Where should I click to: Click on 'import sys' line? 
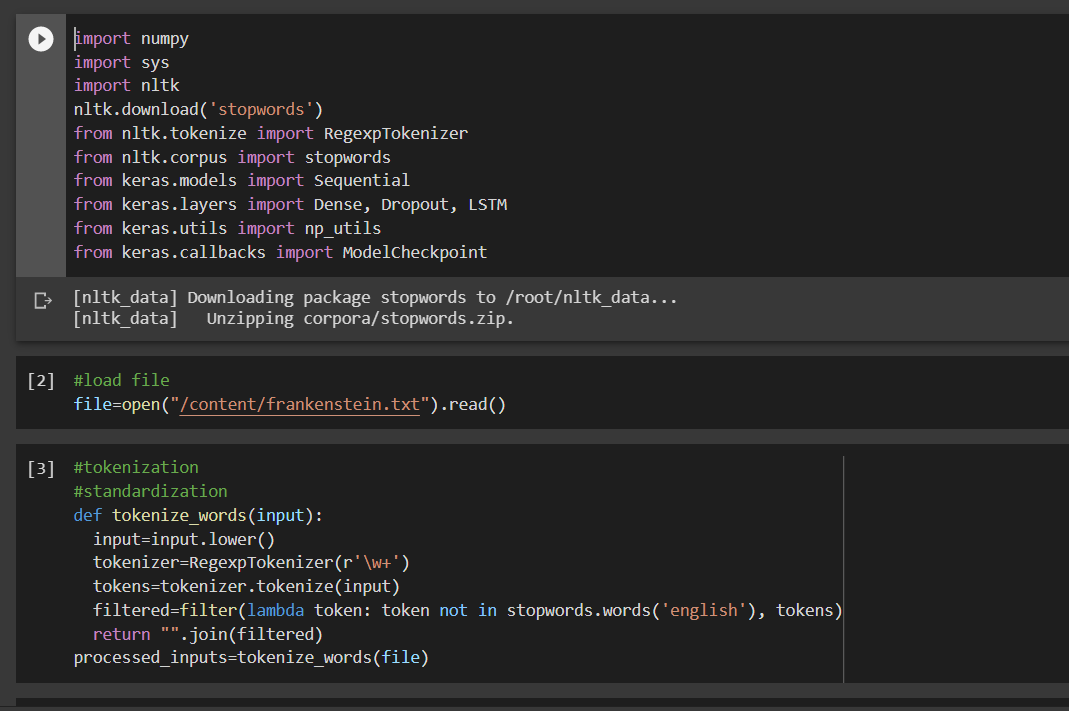121,63
